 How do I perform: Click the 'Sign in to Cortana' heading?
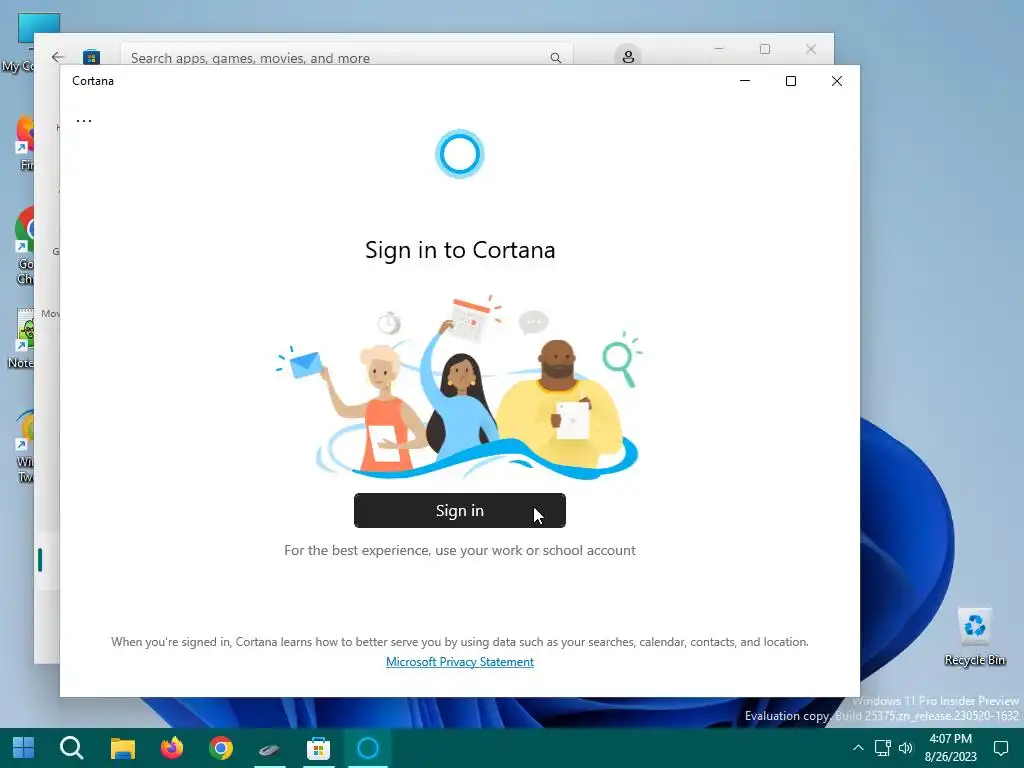pyautogui.click(x=460, y=250)
